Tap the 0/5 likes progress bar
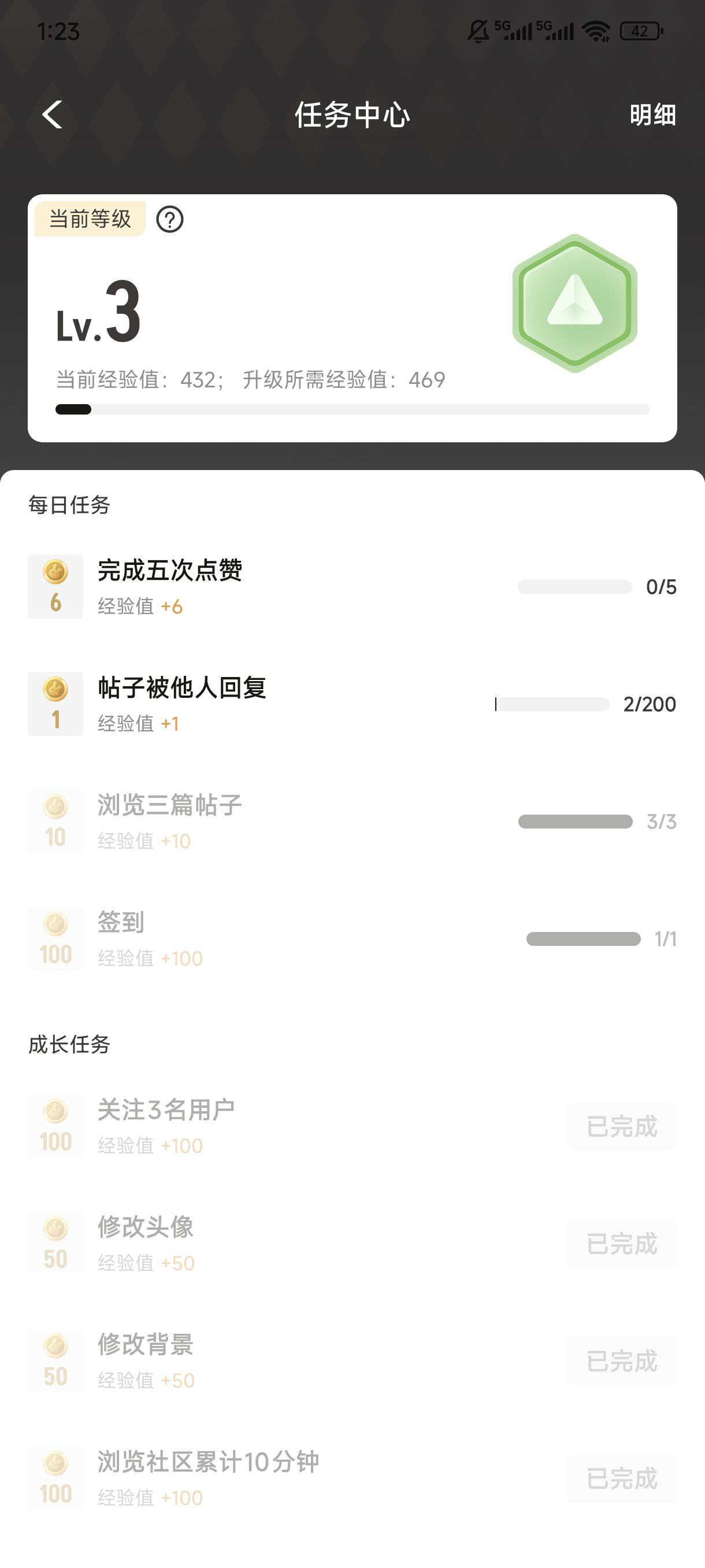This screenshot has width=705, height=1568. point(574,587)
